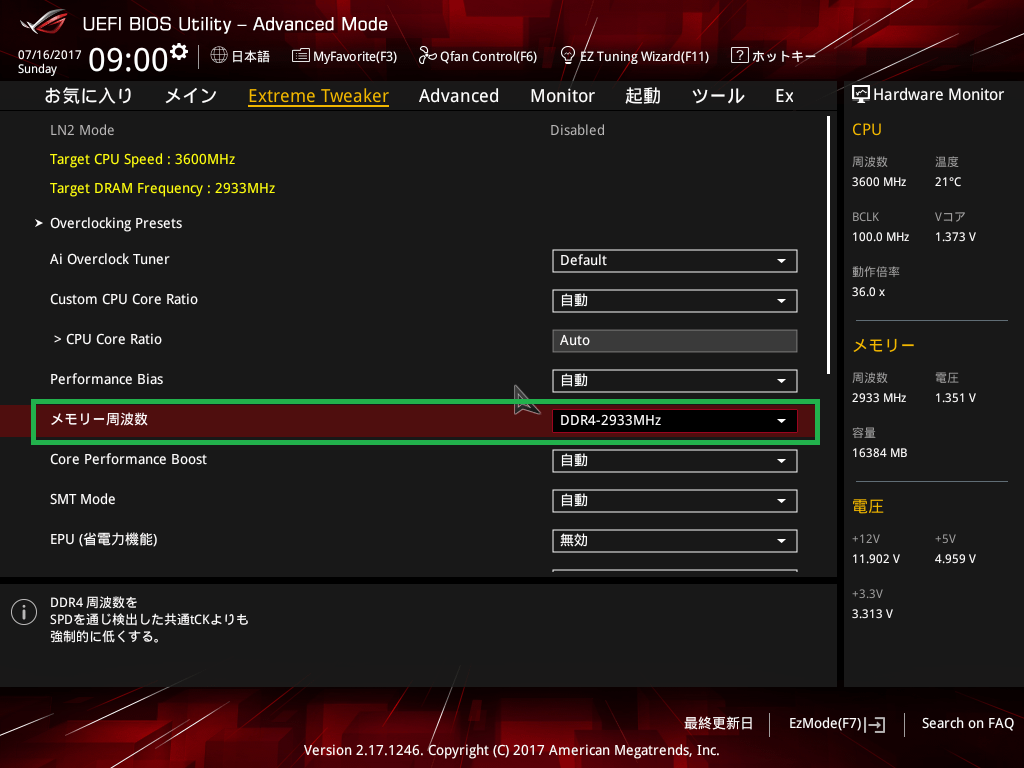Open the hotkey help question-mark icon
Viewport: 1024px width, 768px height.
point(740,56)
